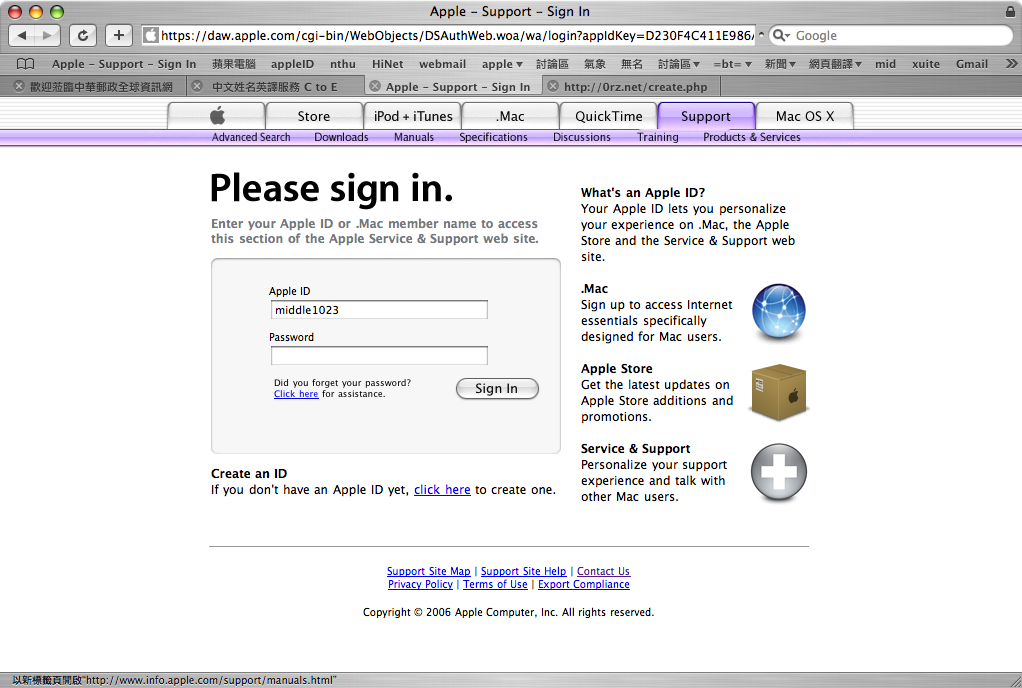Click the URL address bar
The image size is (1022, 688).
click(x=450, y=35)
